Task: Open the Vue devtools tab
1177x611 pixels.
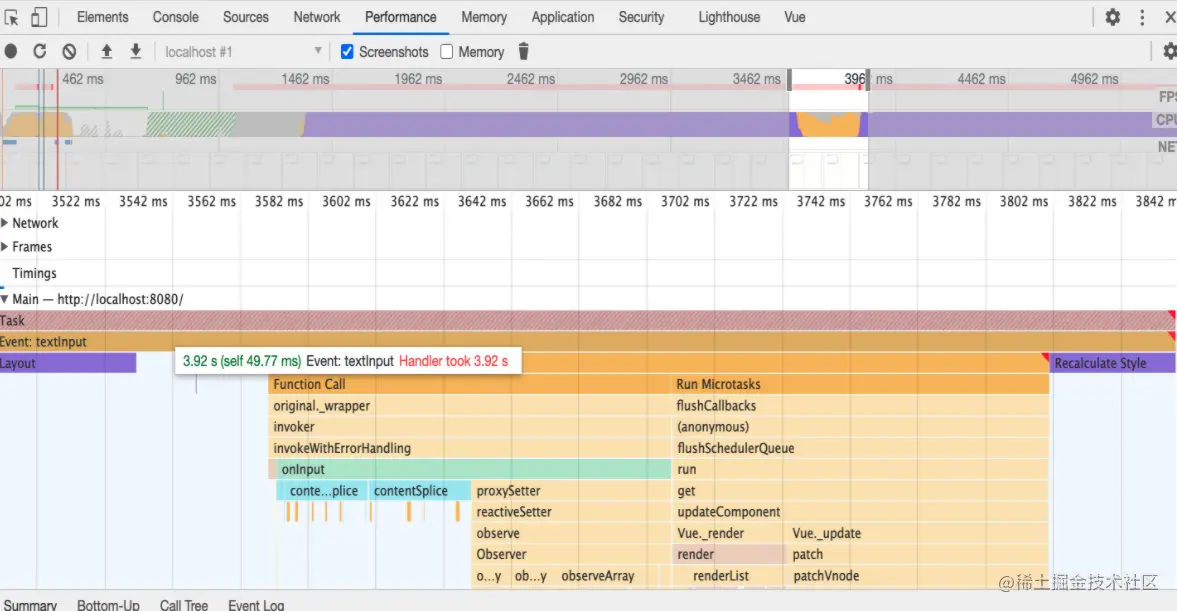Action: [x=795, y=17]
